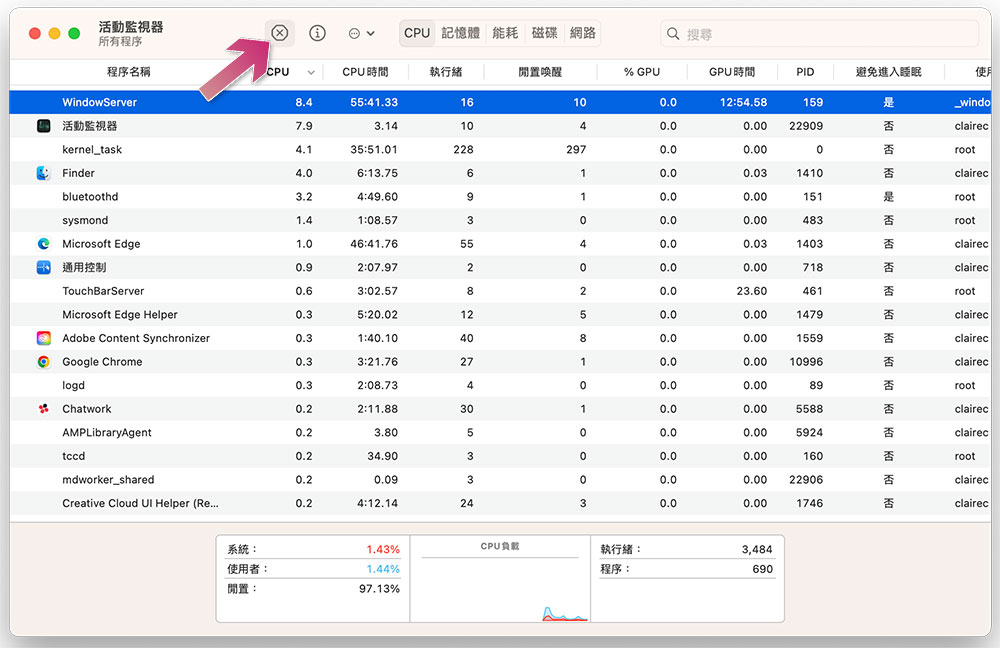This screenshot has width=1000, height=648.
Task: Switch to the 磁碟 tab
Action: [544, 33]
